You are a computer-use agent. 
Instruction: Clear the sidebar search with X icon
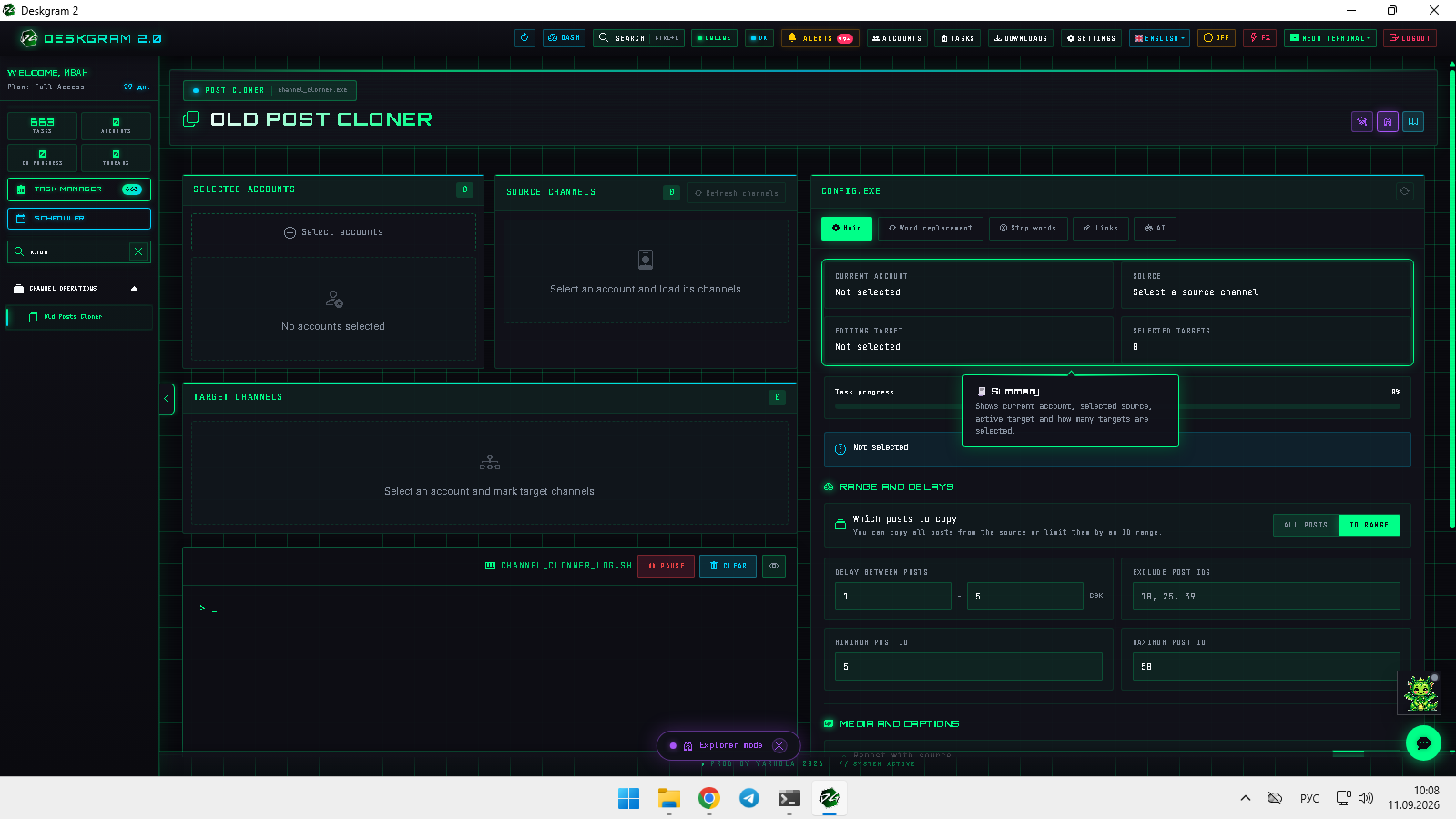[x=138, y=251]
